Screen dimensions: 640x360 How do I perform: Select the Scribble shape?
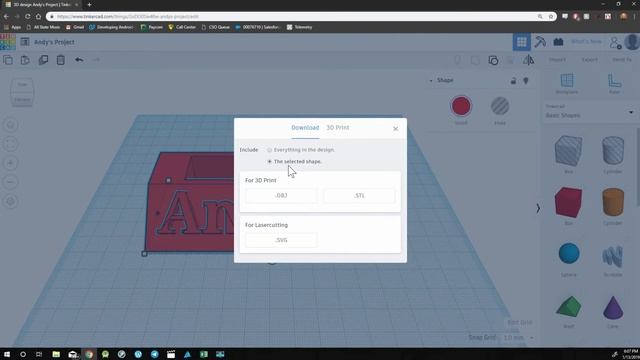coord(612,257)
